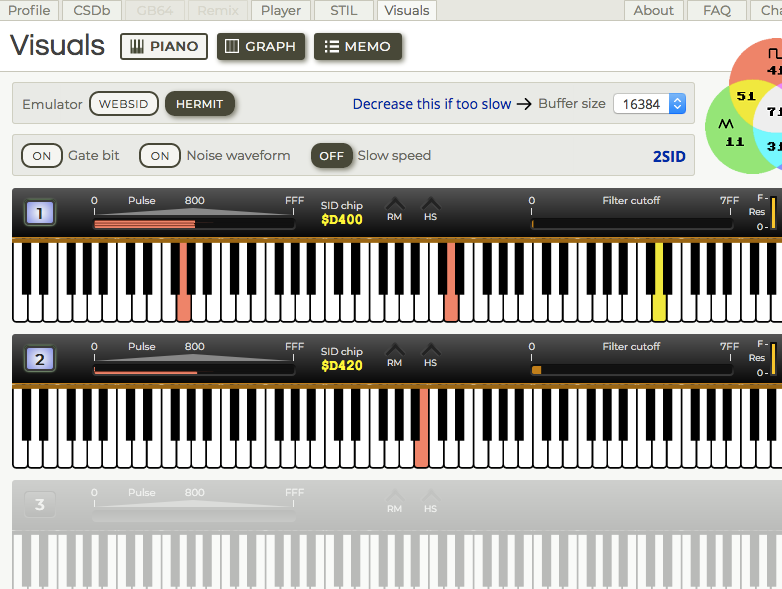The image size is (782, 589).
Task: Click the piano icon in PIANO button
Action: (x=137, y=46)
